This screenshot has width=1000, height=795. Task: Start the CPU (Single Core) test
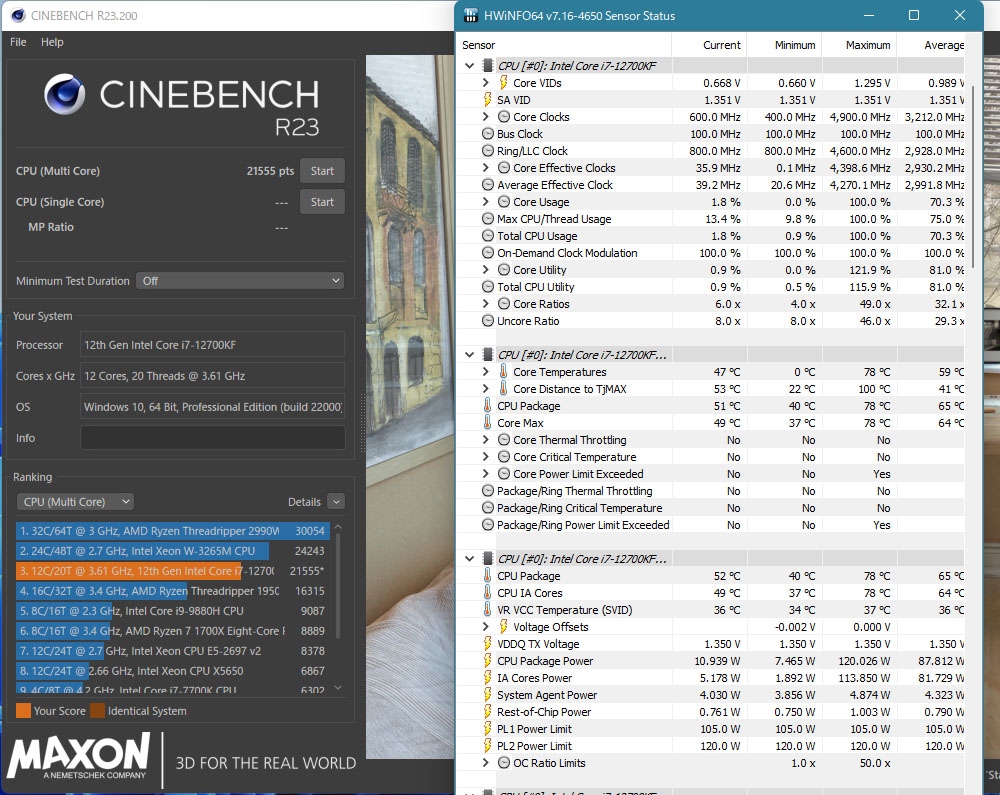pos(322,202)
